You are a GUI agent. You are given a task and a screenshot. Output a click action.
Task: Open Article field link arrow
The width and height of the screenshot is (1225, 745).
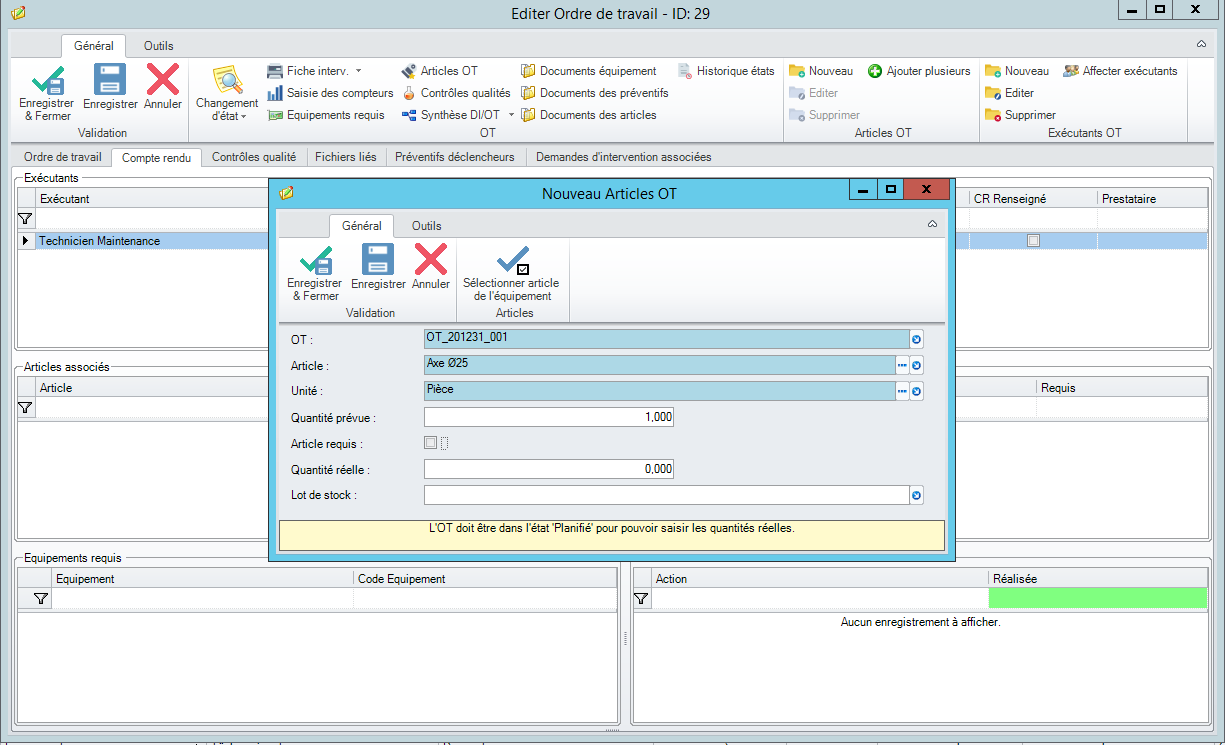coord(916,366)
